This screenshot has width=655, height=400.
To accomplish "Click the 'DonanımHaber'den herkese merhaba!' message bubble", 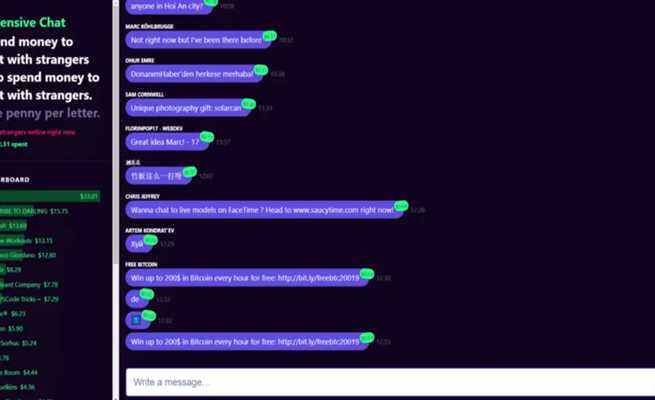I will (194, 74).
